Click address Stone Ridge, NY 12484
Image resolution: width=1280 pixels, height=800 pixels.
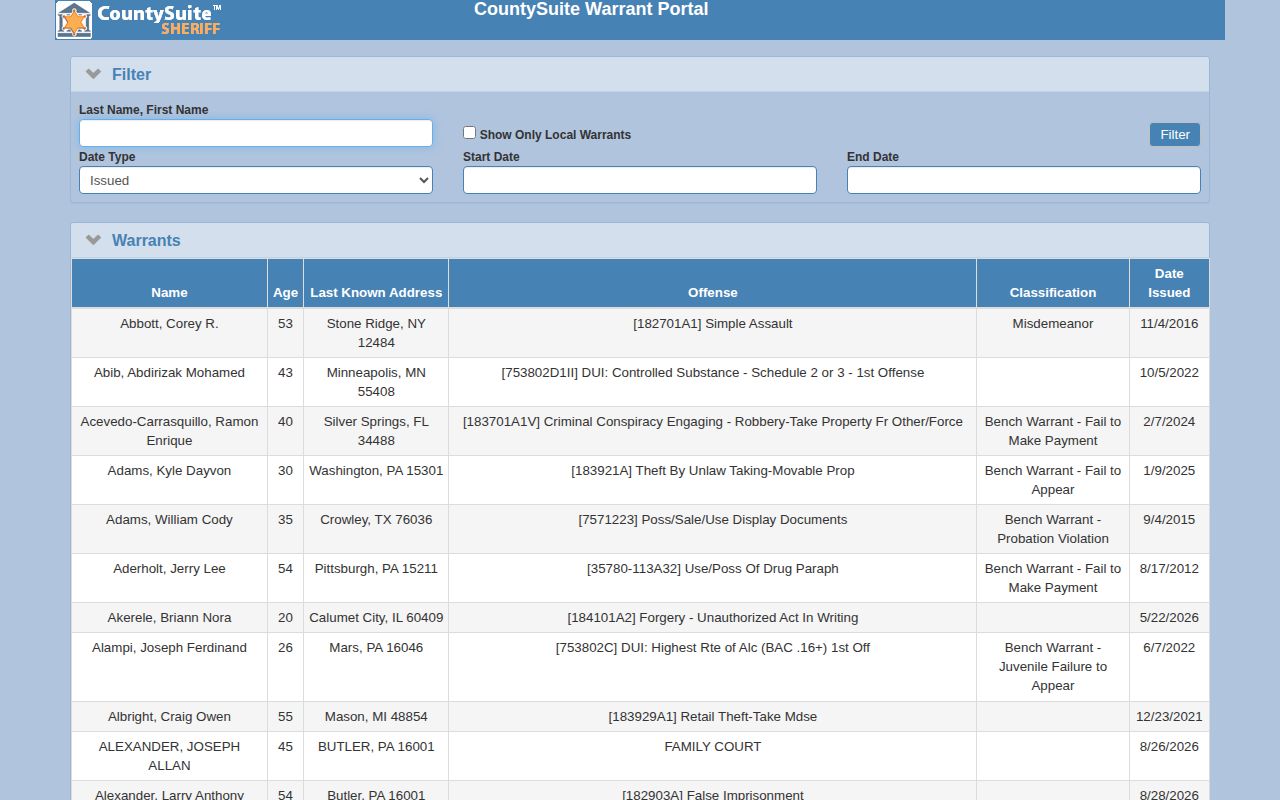tap(376, 333)
